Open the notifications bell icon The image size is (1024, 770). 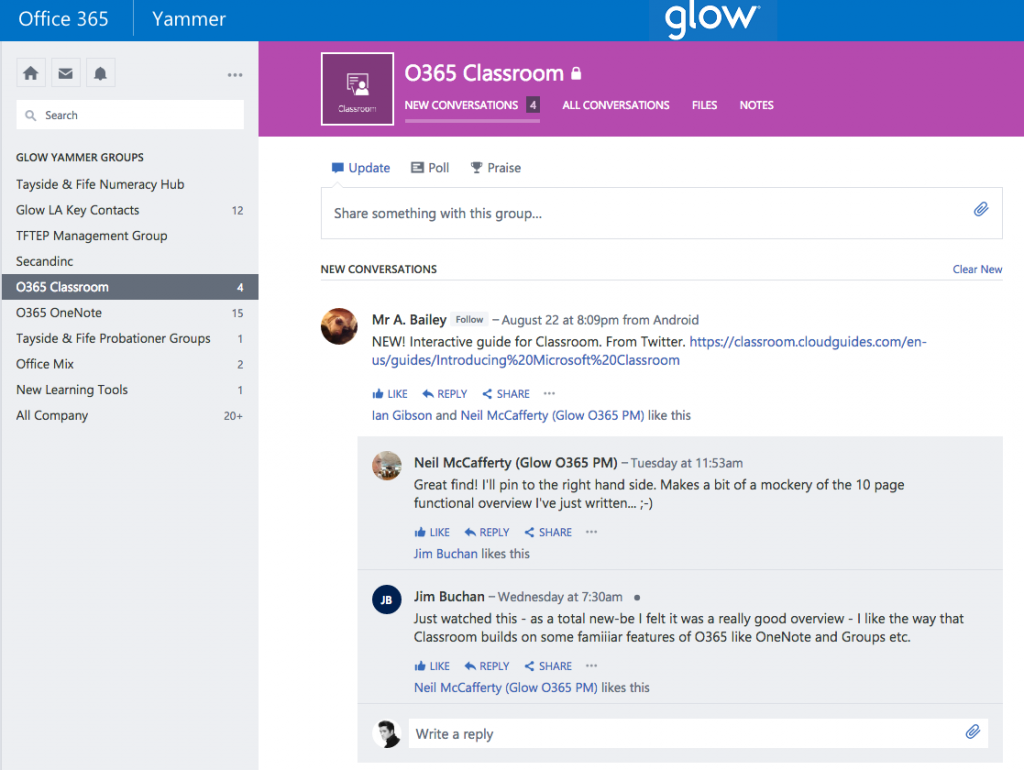point(100,73)
